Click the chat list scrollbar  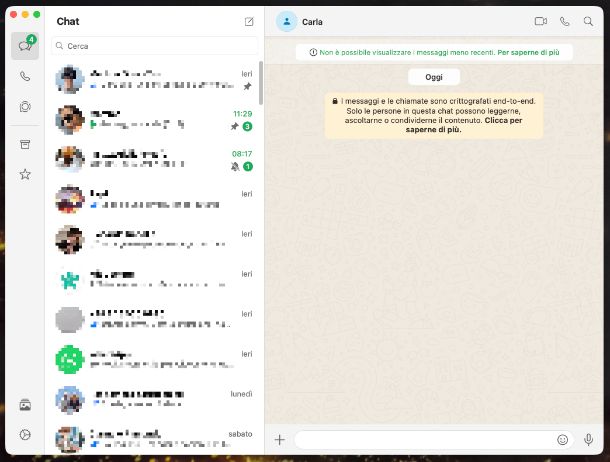point(261,83)
